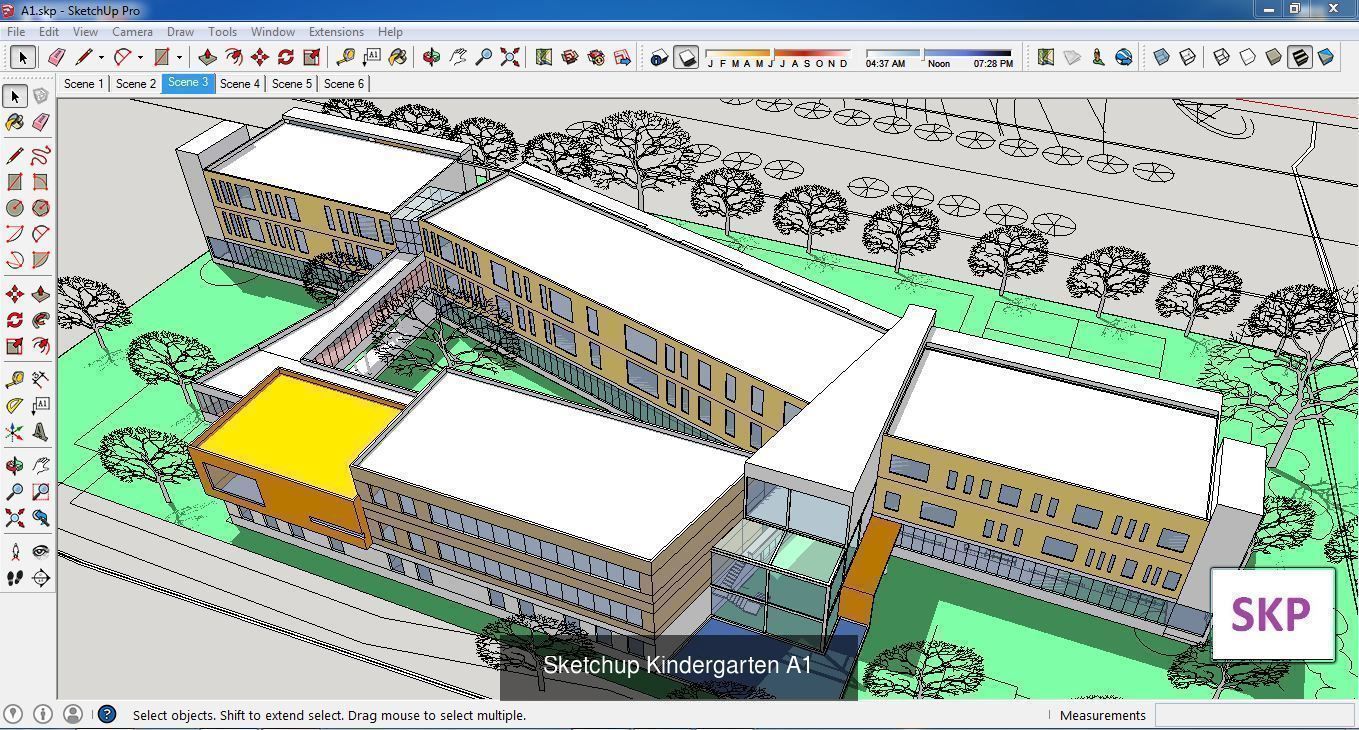Switch to the Scene 5 tab

(x=291, y=83)
